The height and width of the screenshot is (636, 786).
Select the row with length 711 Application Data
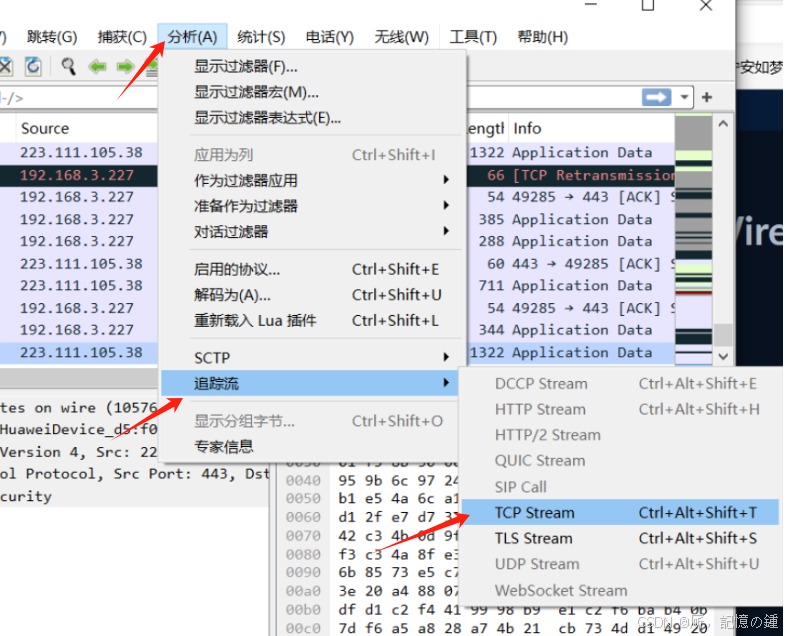point(570,286)
